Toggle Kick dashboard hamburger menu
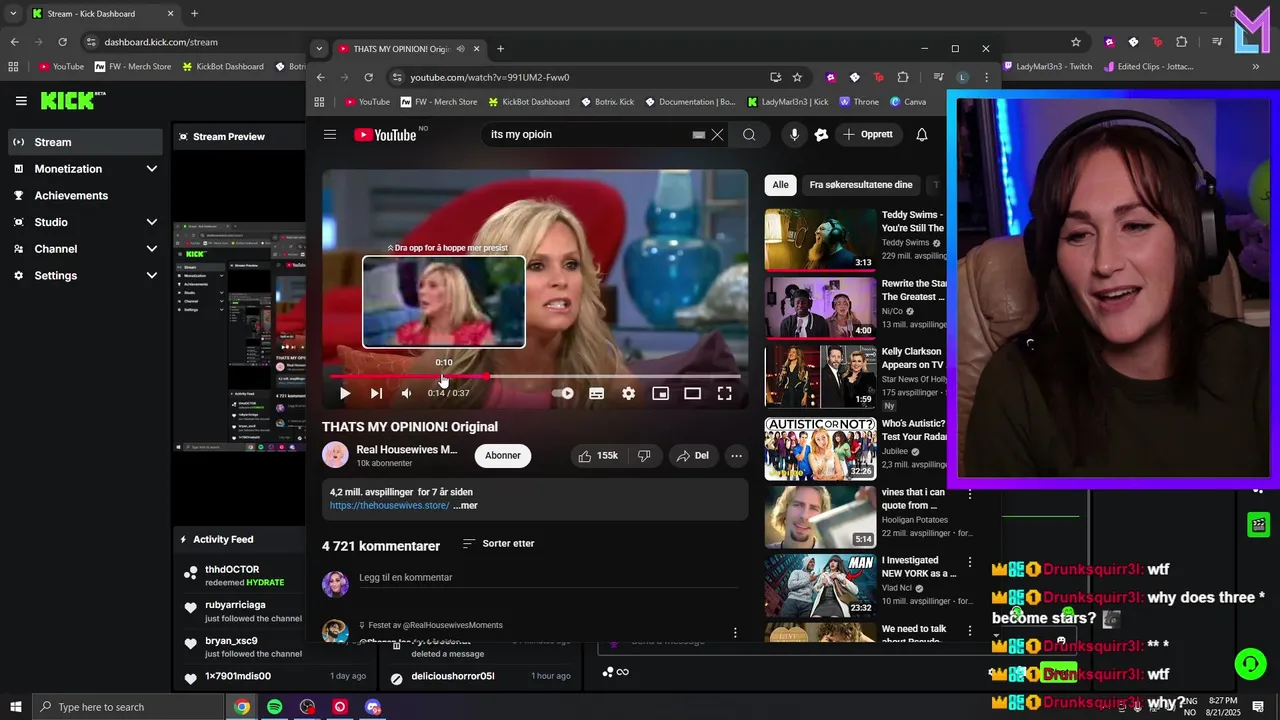The width and height of the screenshot is (1280, 720). [x=21, y=101]
